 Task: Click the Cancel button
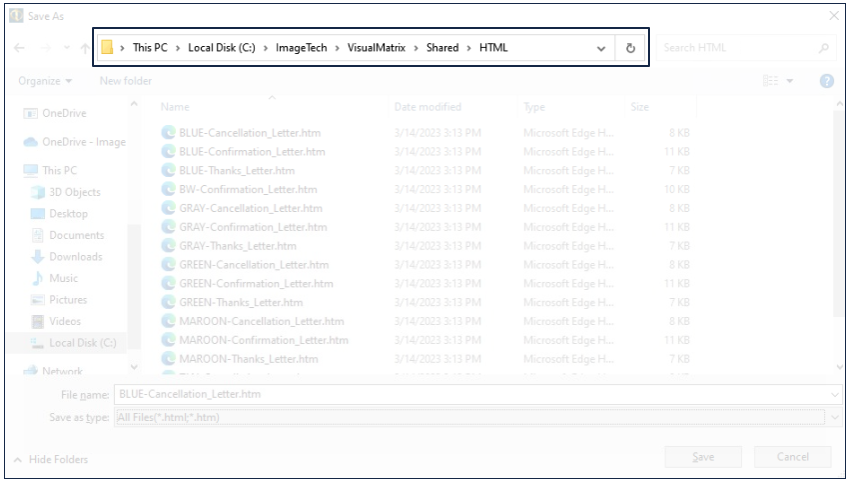point(793,457)
